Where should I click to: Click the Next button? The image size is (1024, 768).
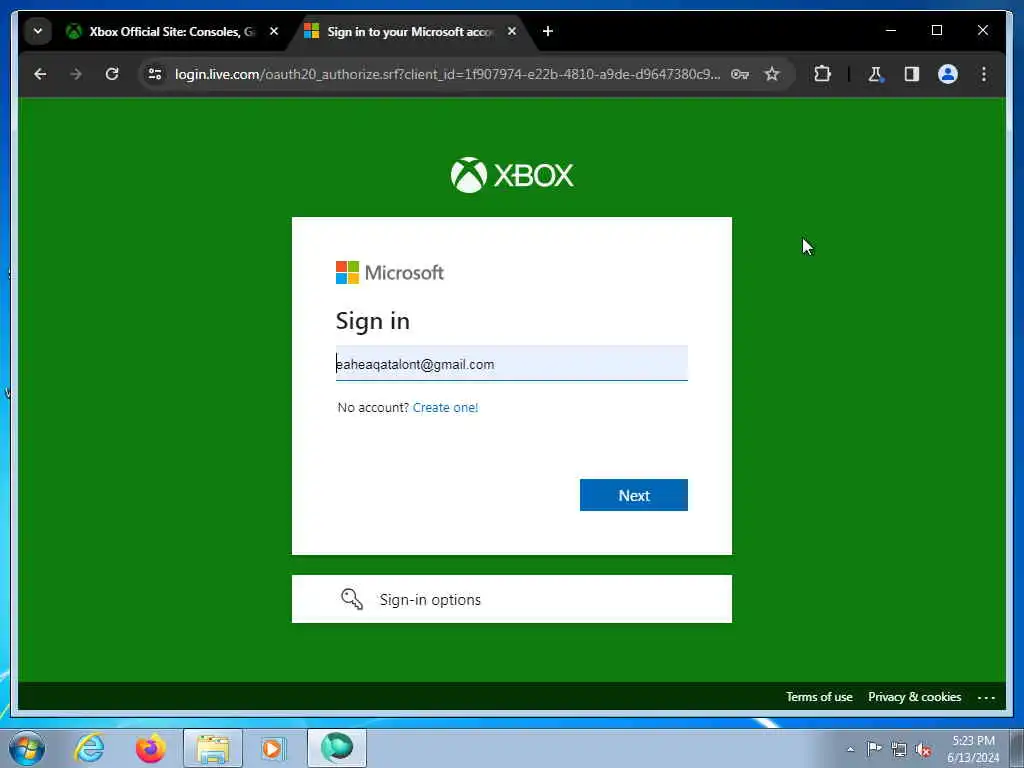coord(633,495)
